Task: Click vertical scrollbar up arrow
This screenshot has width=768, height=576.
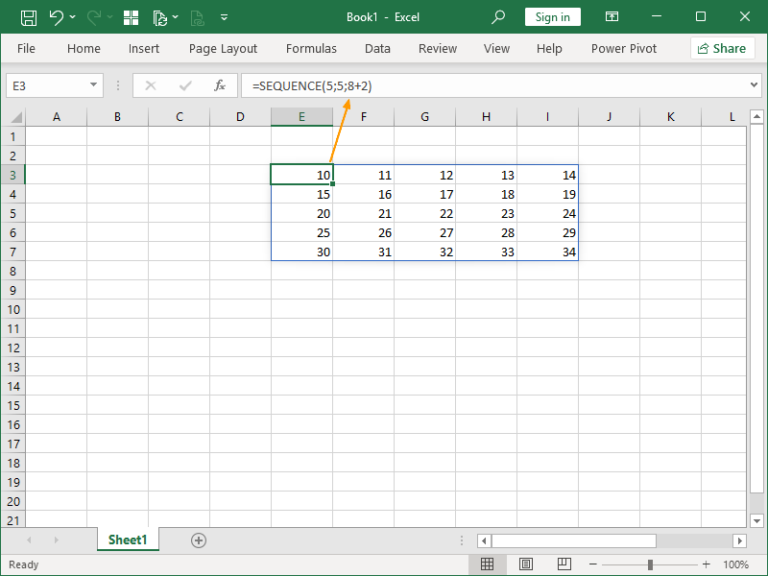Action: pos(757,117)
